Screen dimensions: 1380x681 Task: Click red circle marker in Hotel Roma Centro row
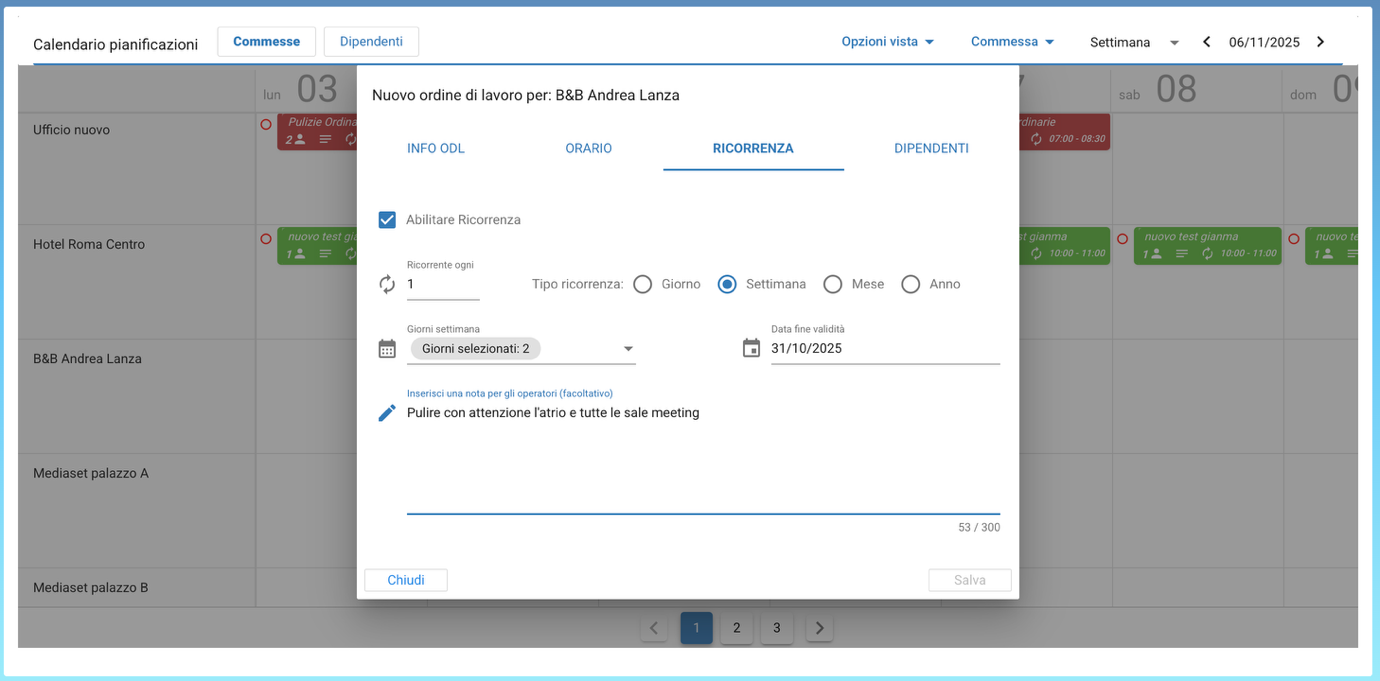coord(266,239)
